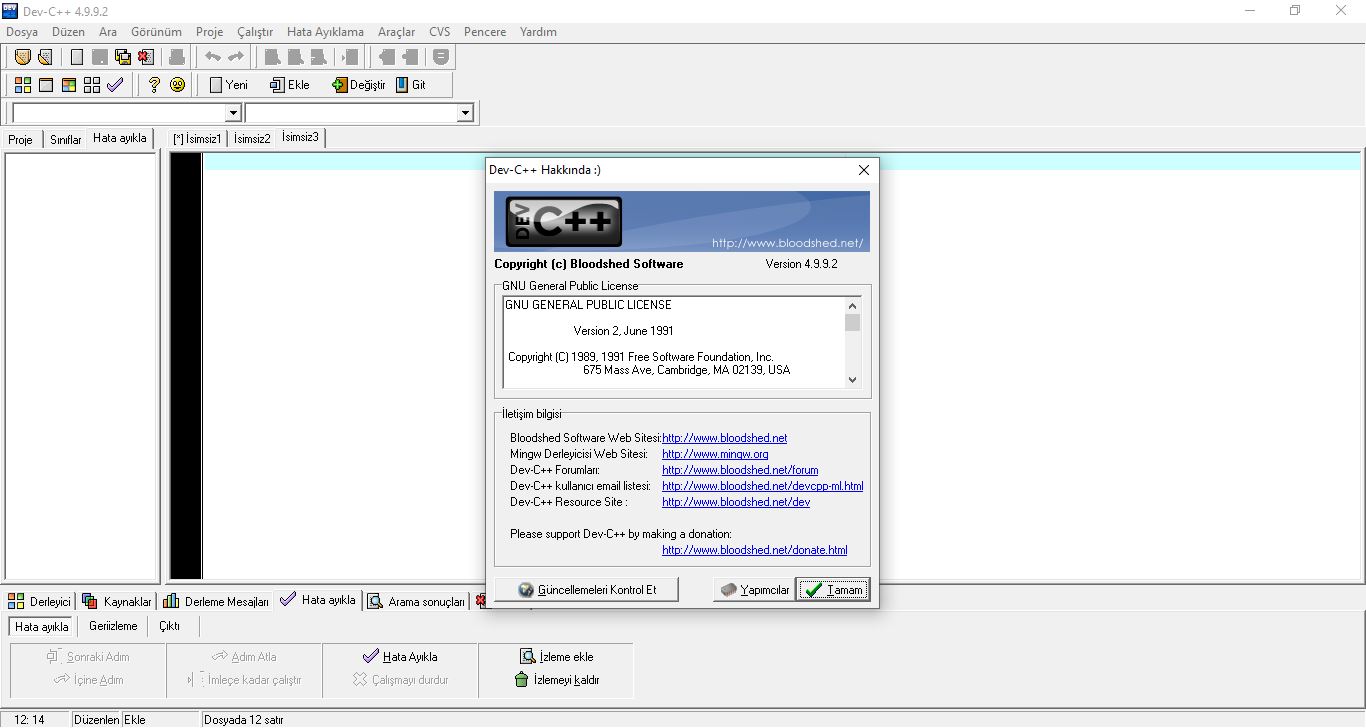The image size is (1366, 728).
Task: Open the Hata Ayıklama menu
Action: [325, 32]
